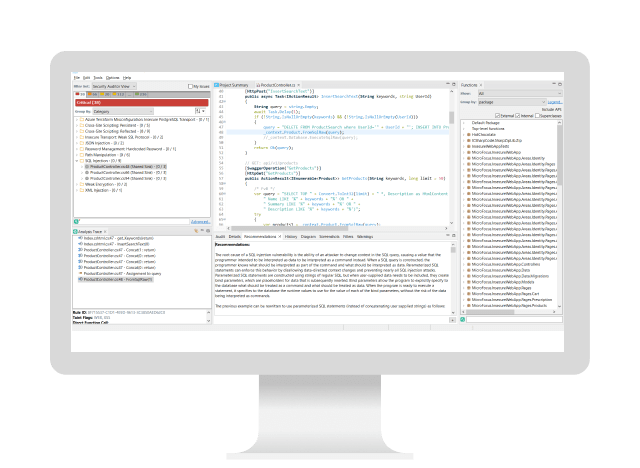Switch to the Project Summary tab
Viewport: 640px width, 468px height.
tap(233, 85)
